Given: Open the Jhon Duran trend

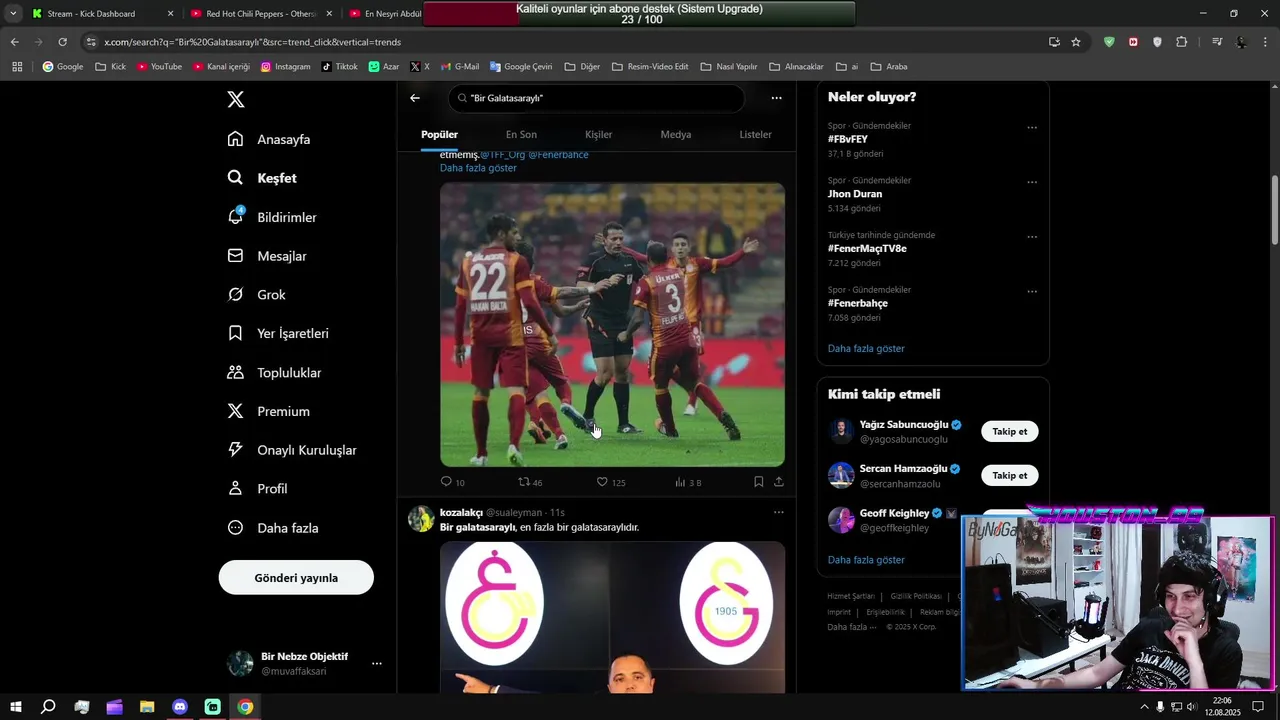Looking at the screenshot, I should point(855,194).
